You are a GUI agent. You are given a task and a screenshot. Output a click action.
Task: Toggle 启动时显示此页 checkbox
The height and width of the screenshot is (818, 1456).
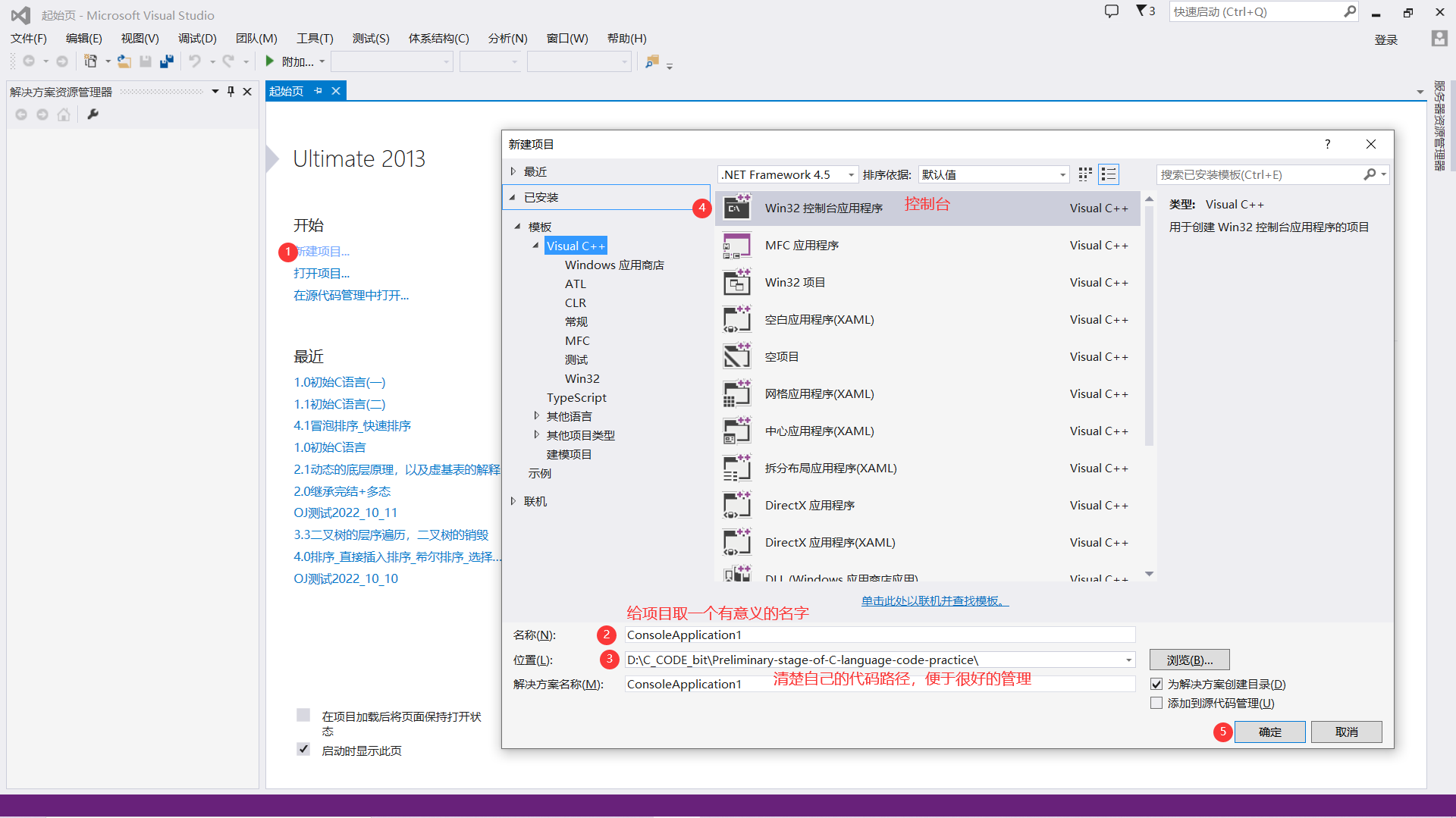[x=303, y=749]
